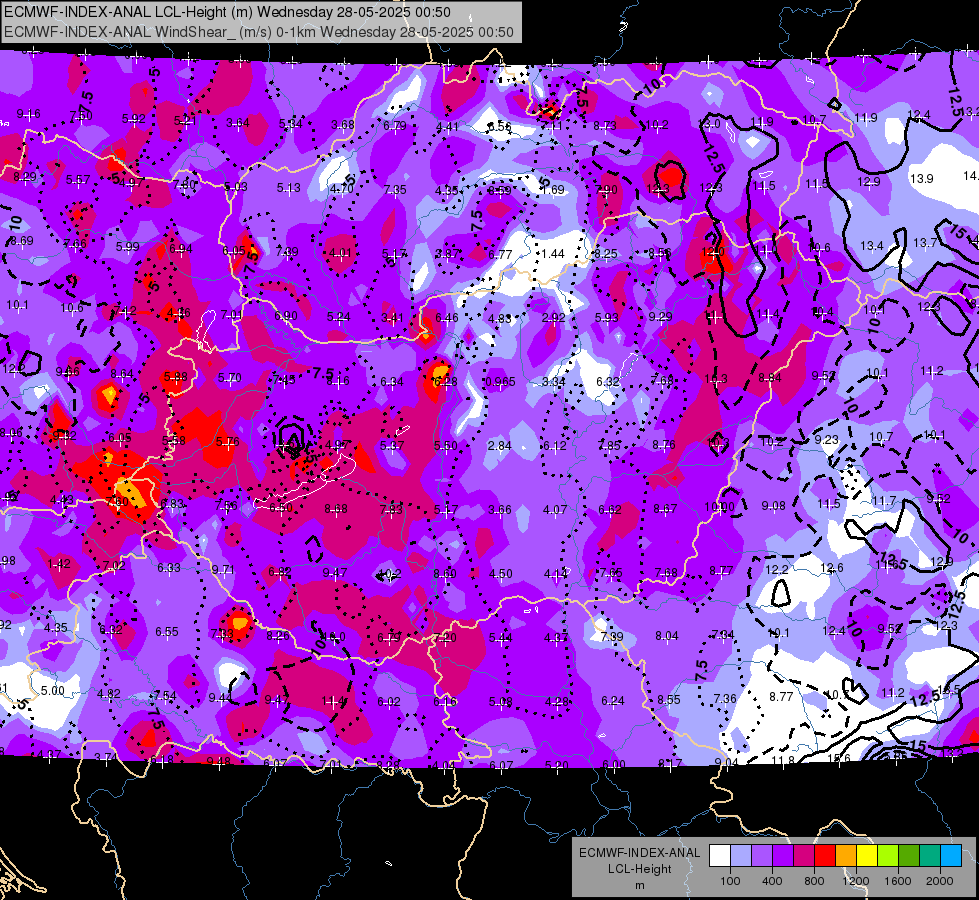979x900 pixels.
Task: Click the wind shear value 9.29
Action: tap(660, 317)
